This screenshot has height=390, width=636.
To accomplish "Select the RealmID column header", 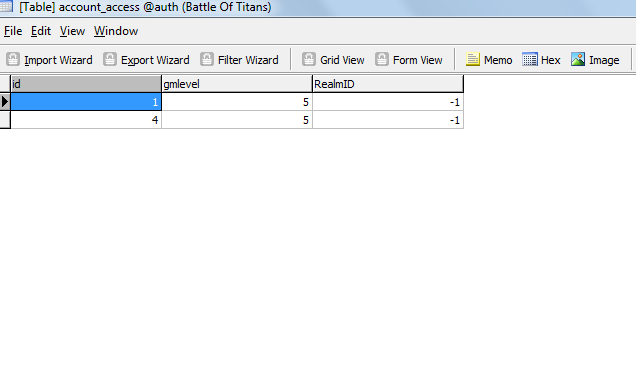I will (x=388, y=84).
